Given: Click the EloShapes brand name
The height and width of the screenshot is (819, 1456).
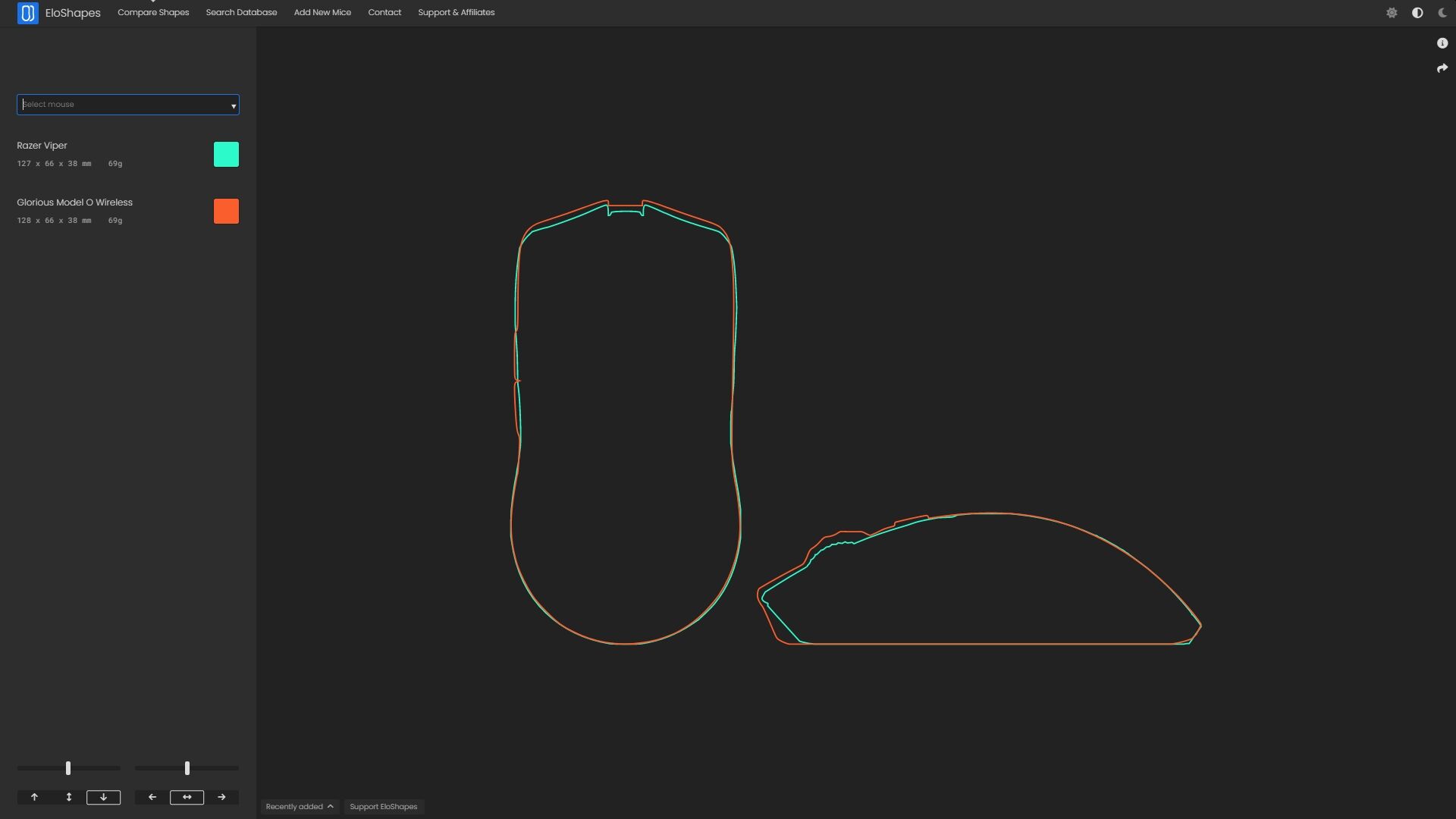Looking at the screenshot, I should 73,13.
